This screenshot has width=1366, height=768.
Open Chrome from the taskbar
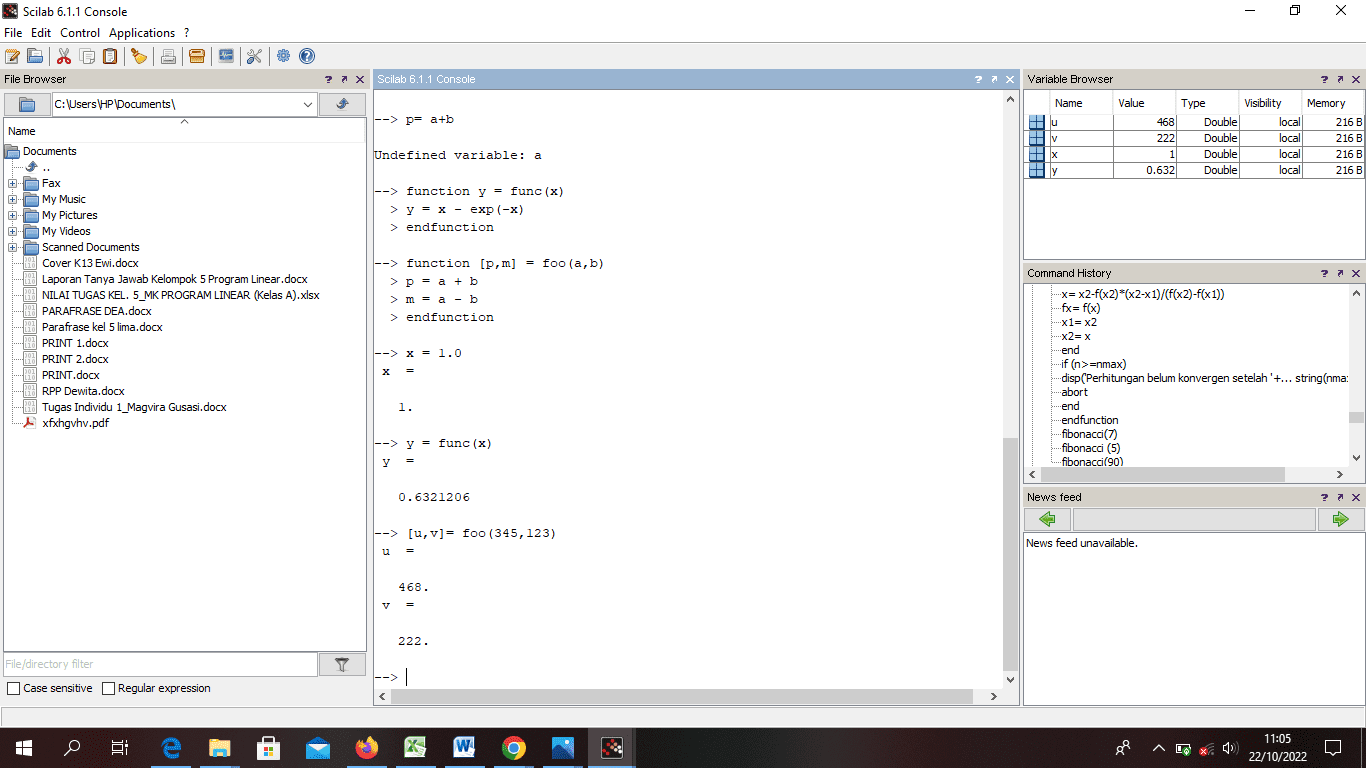click(x=514, y=747)
